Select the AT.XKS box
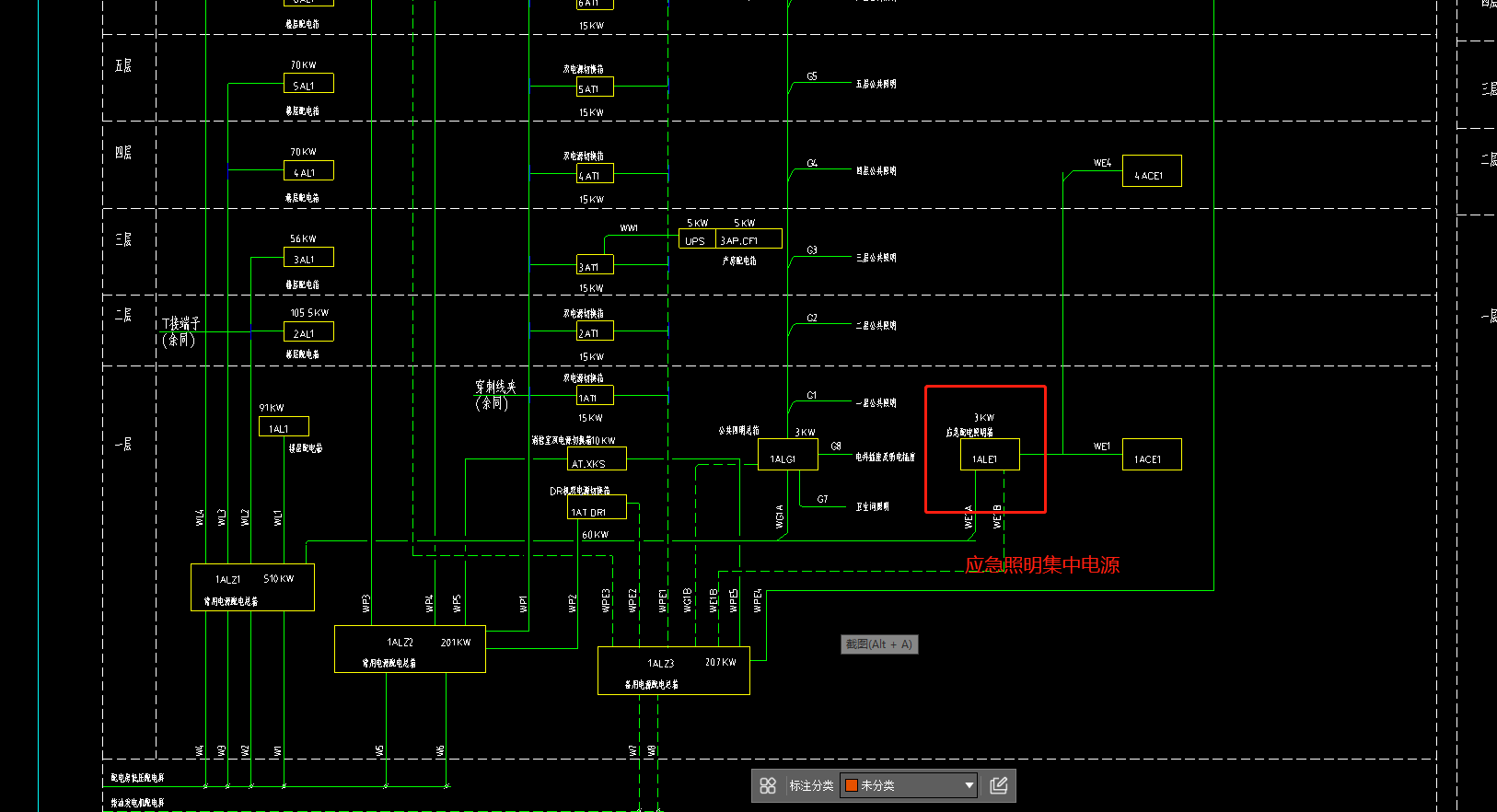 [597, 458]
